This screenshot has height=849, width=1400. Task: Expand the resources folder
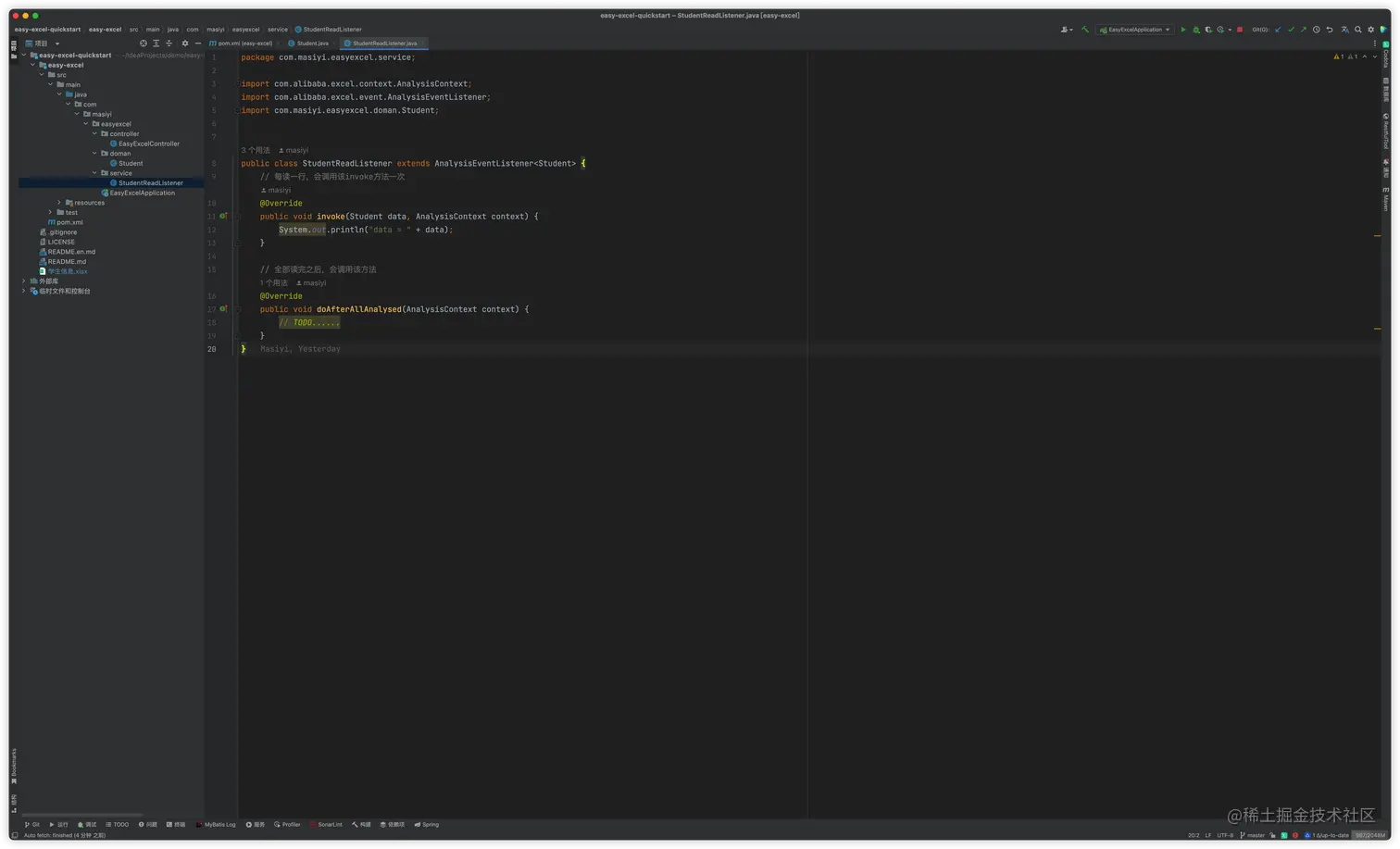click(59, 203)
